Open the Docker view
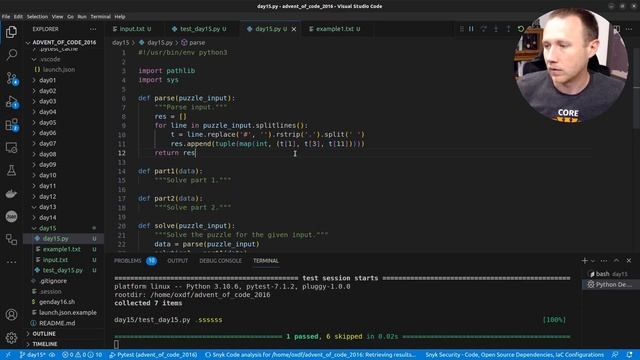 point(11,193)
